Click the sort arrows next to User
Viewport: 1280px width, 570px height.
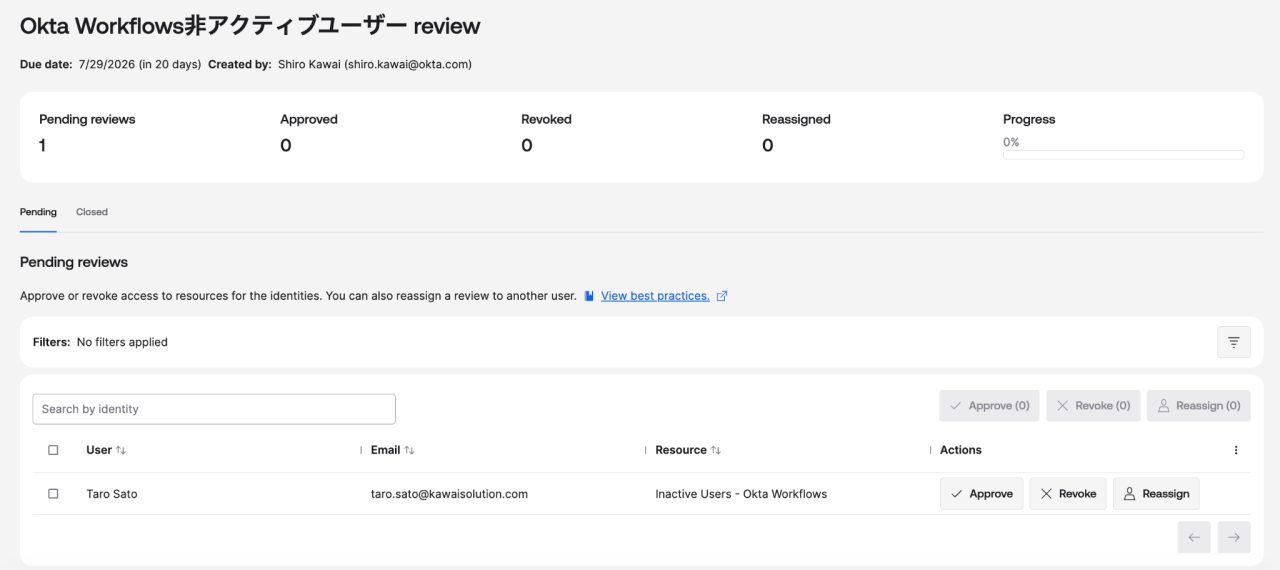coord(121,450)
